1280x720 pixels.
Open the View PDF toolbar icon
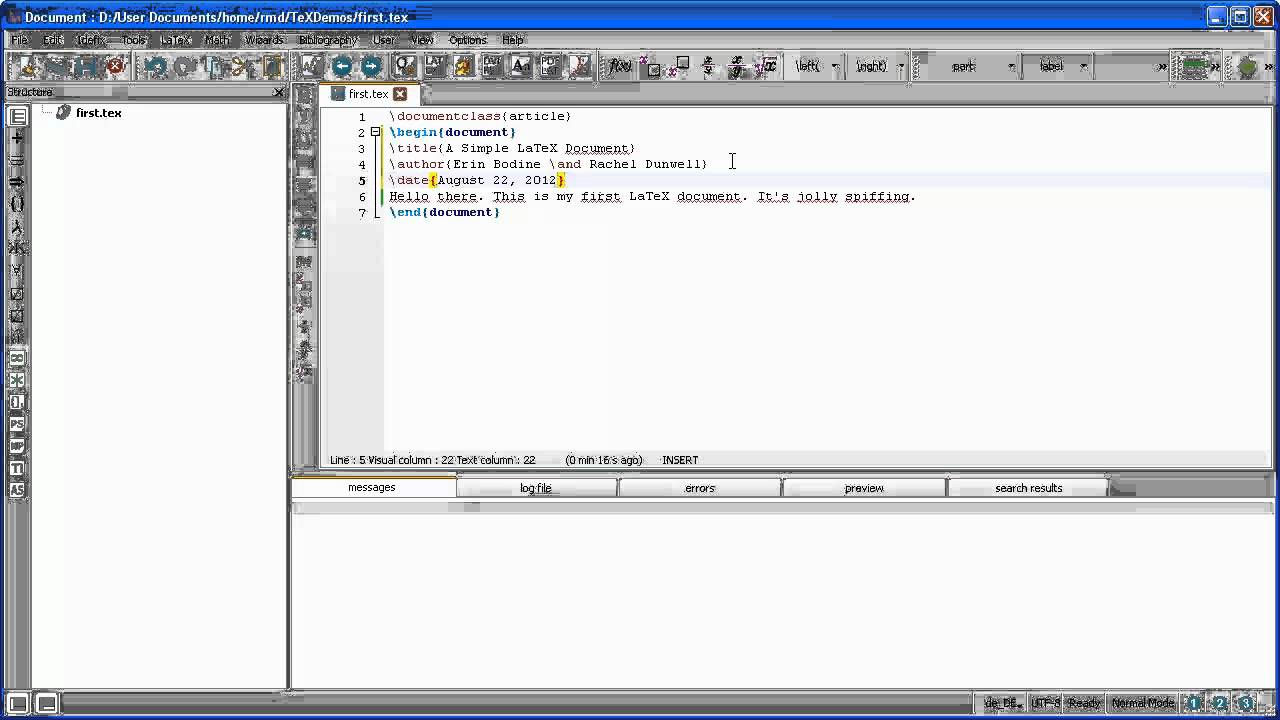579,67
